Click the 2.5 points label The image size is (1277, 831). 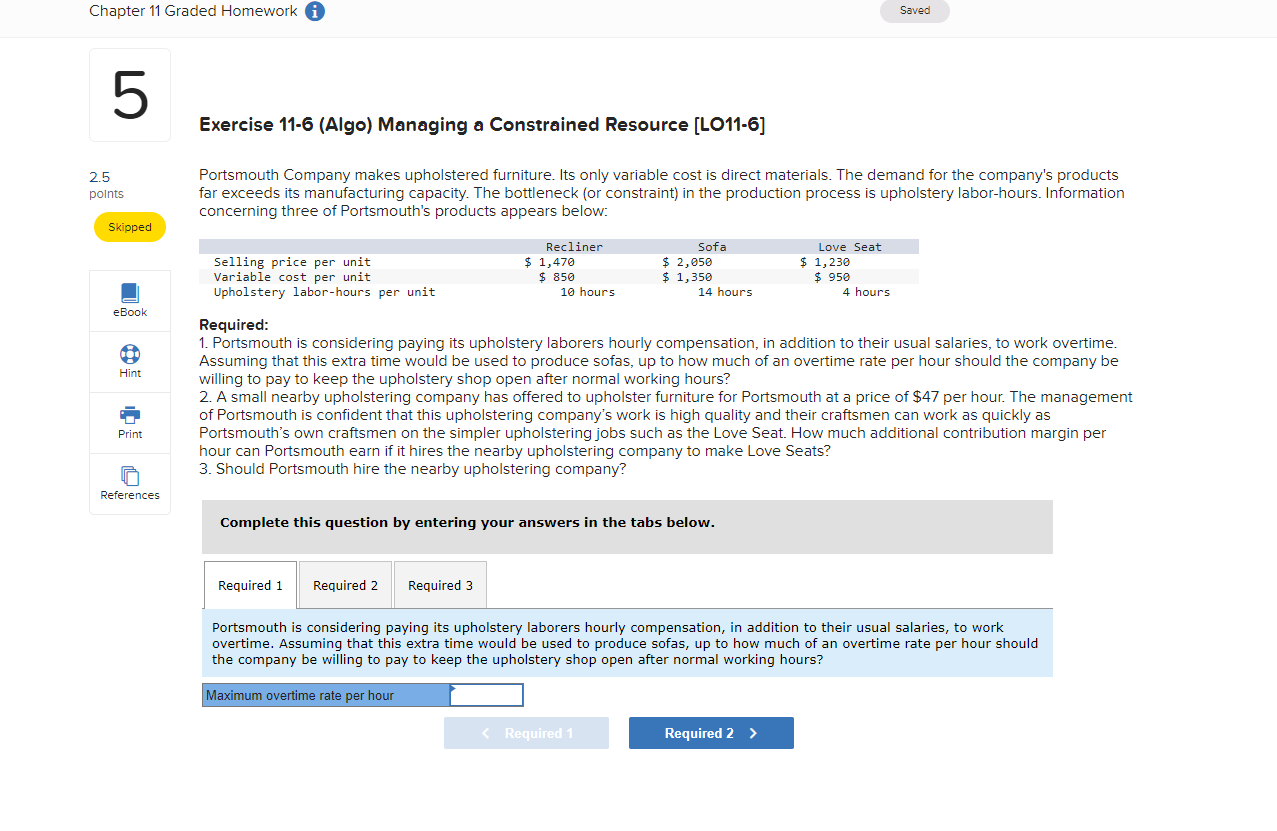click(x=106, y=185)
